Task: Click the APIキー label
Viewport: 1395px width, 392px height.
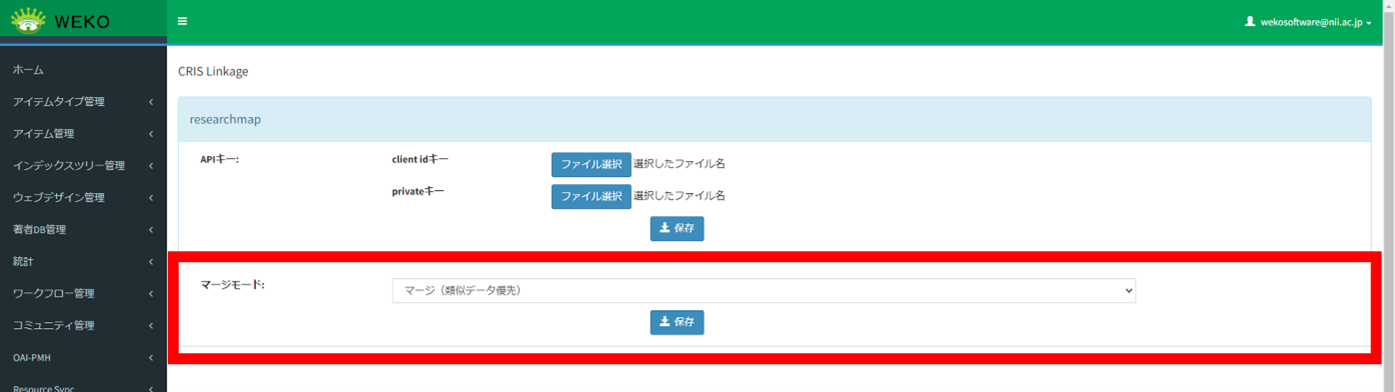Action: pyautogui.click(x=220, y=160)
